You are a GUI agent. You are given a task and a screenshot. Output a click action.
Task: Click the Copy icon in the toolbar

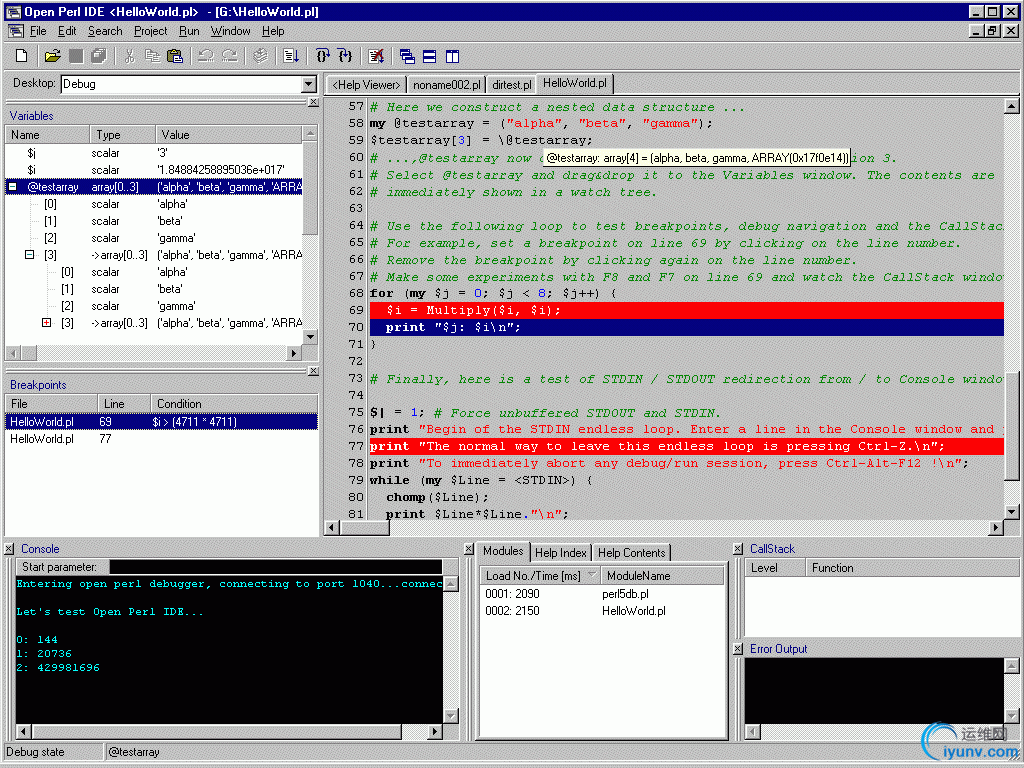point(152,56)
